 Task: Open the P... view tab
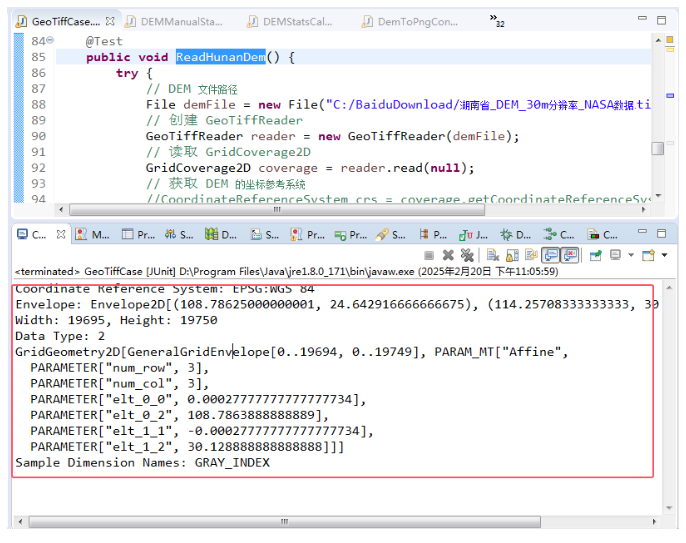tap(433, 235)
